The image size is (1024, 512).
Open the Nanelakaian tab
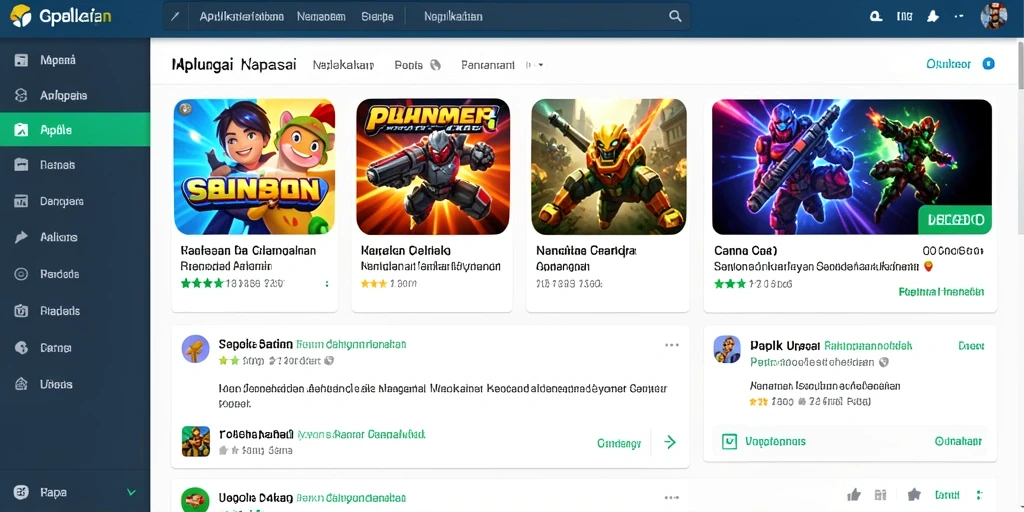tap(343, 65)
